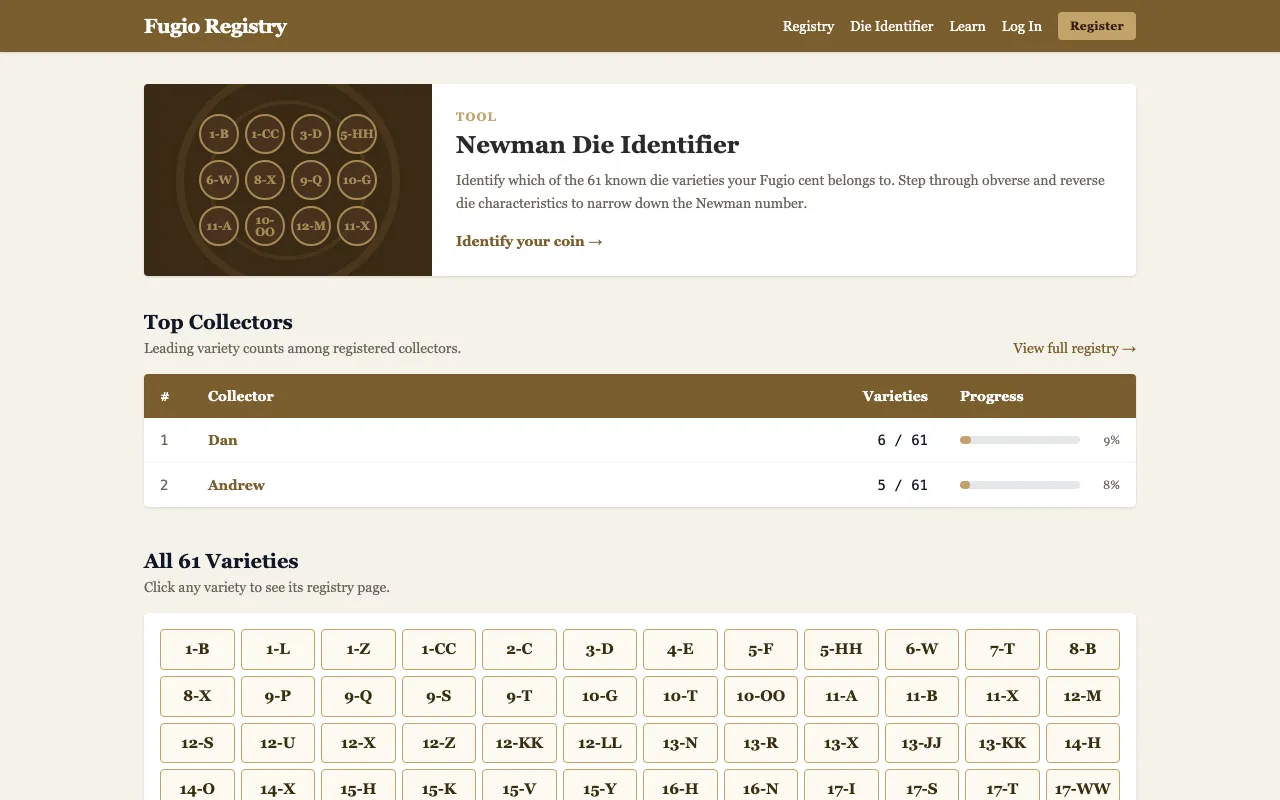
Task: Open the 5-HH variety button in grid
Action: point(841,649)
